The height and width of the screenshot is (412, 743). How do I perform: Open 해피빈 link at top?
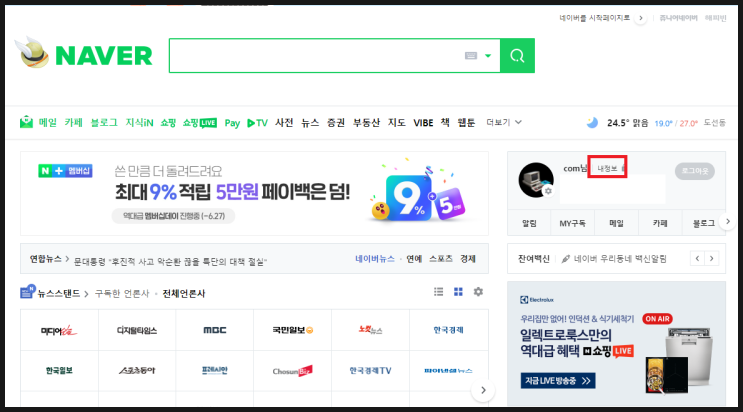tap(716, 18)
